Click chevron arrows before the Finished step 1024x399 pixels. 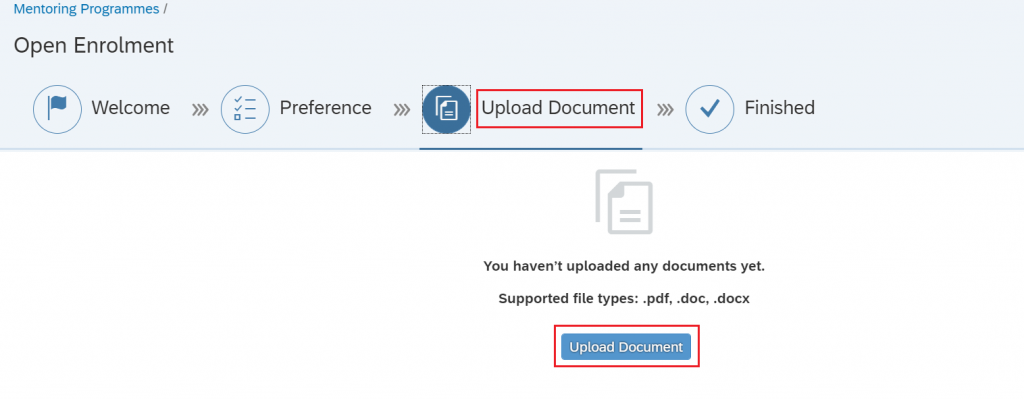click(x=665, y=110)
